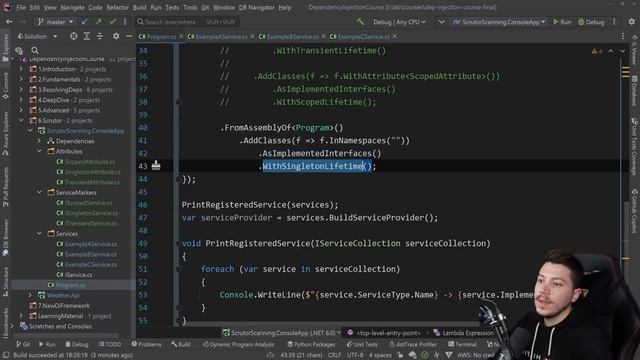Click the show-all-files icon beside search
640x360 pixels.
[19, 50]
